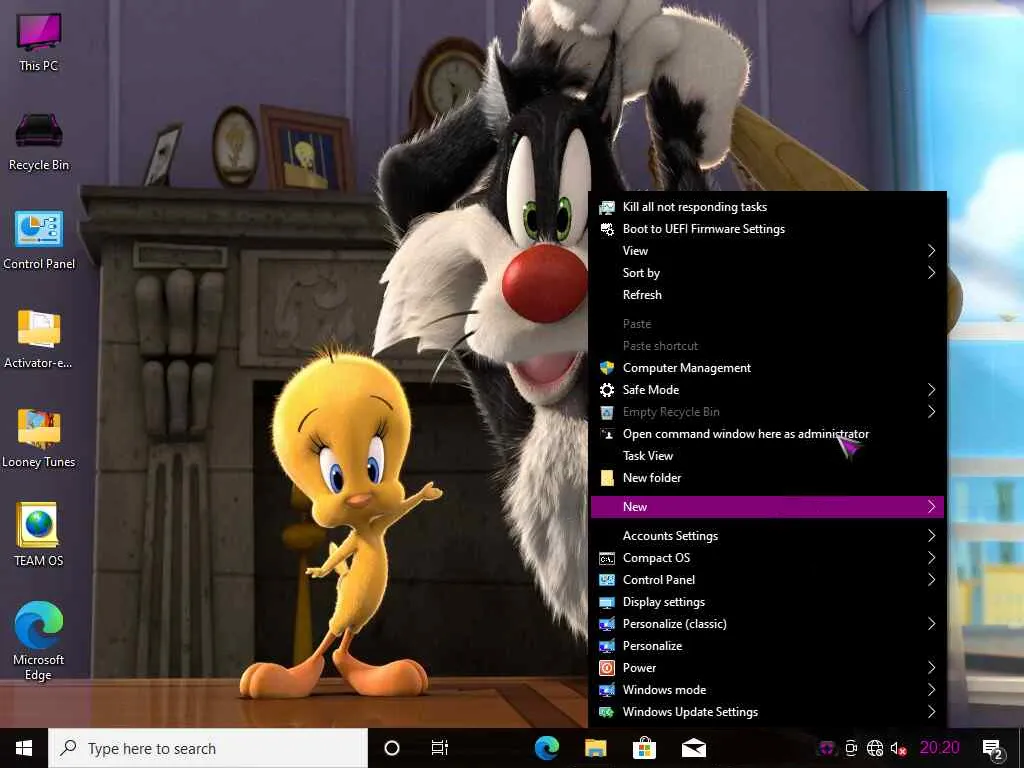Viewport: 1024px width, 768px height.
Task: Open Computer Management from the menu
Action: pos(767,368)
